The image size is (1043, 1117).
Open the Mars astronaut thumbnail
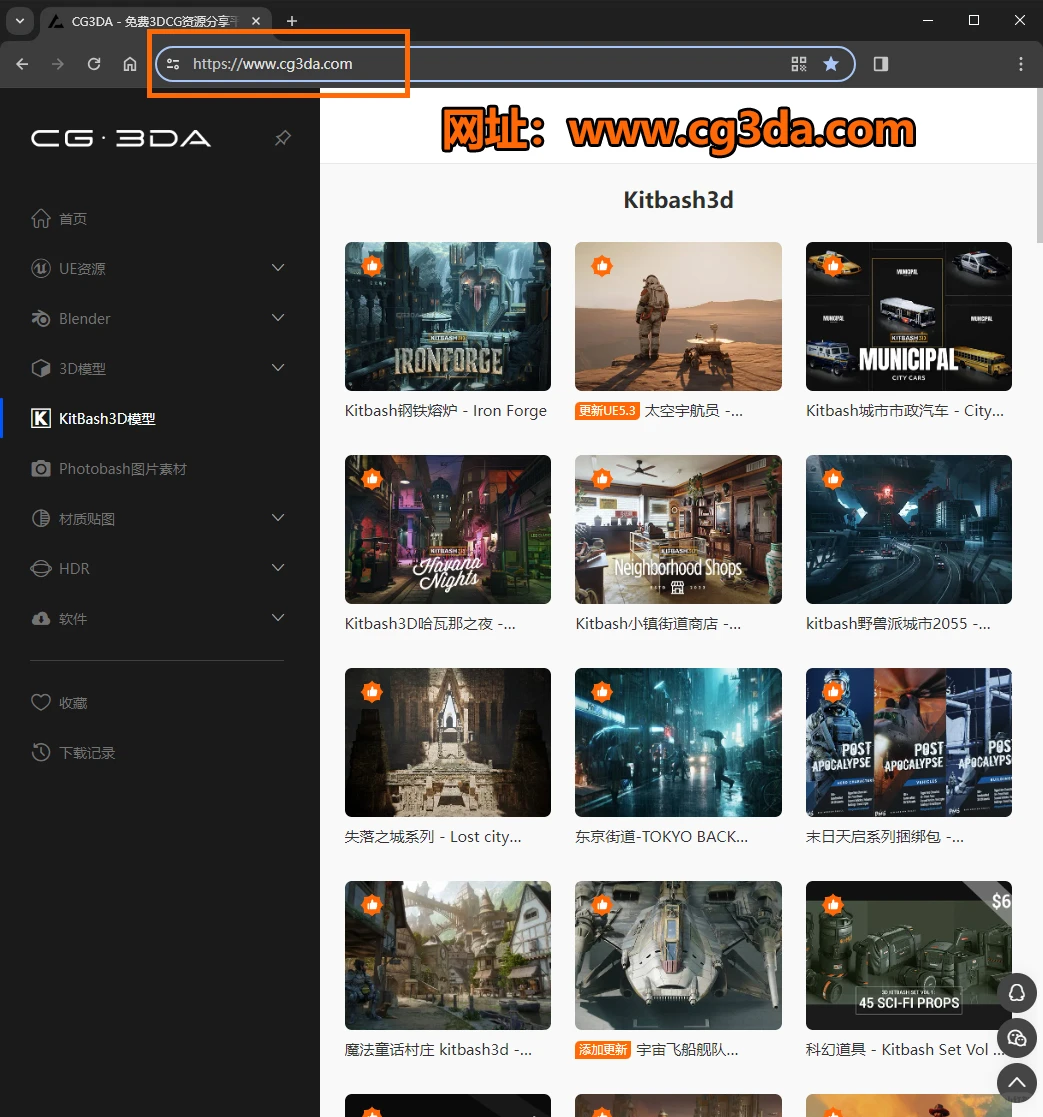point(678,316)
